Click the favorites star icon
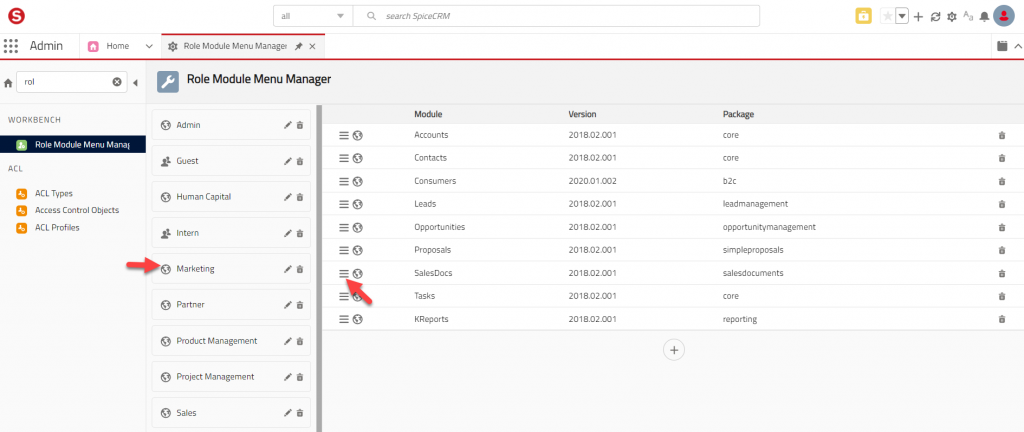The width and height of the screenshot is (1024, 432). pyautogui.click(x=888, y=16)
